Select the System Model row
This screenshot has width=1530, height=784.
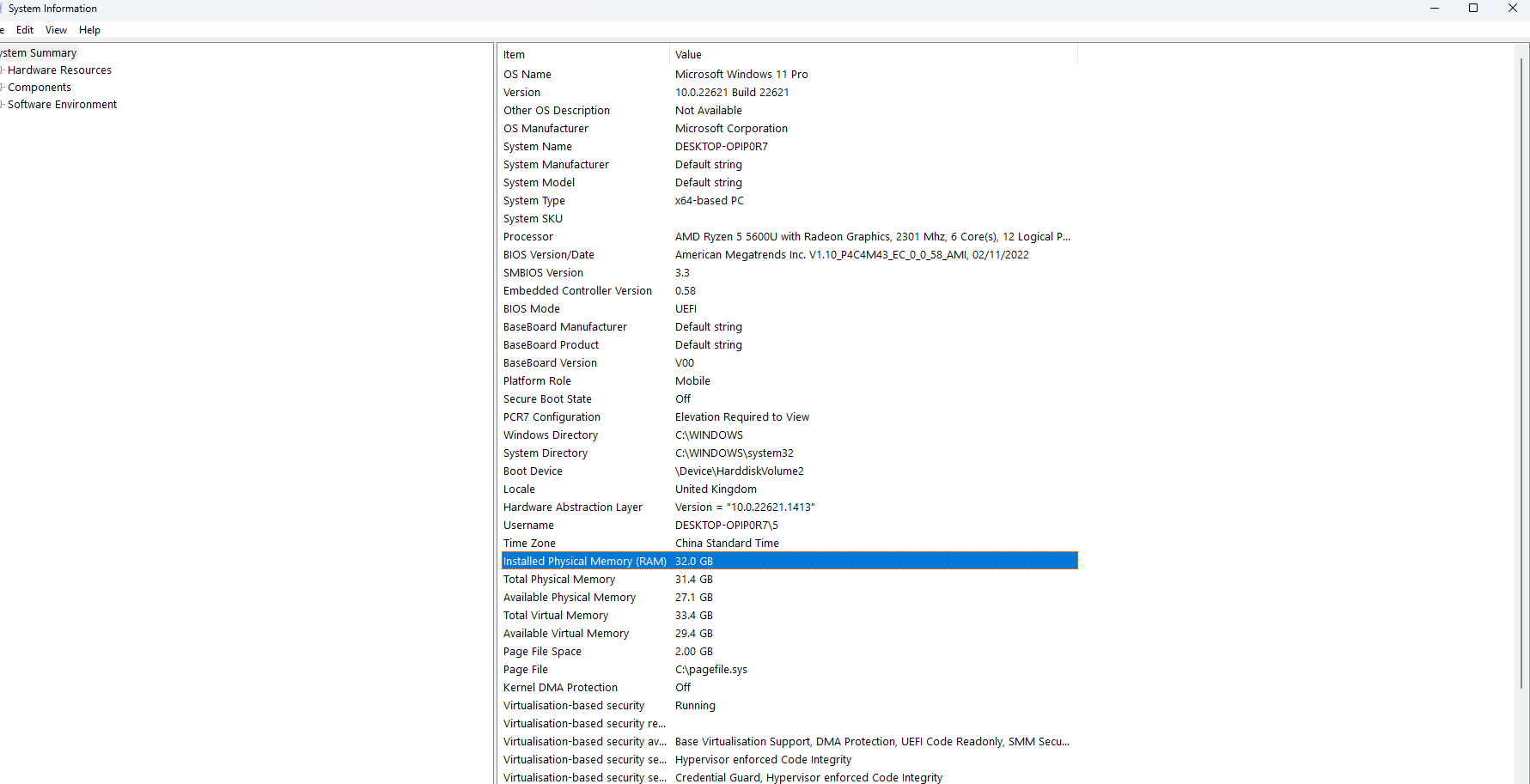789,183
